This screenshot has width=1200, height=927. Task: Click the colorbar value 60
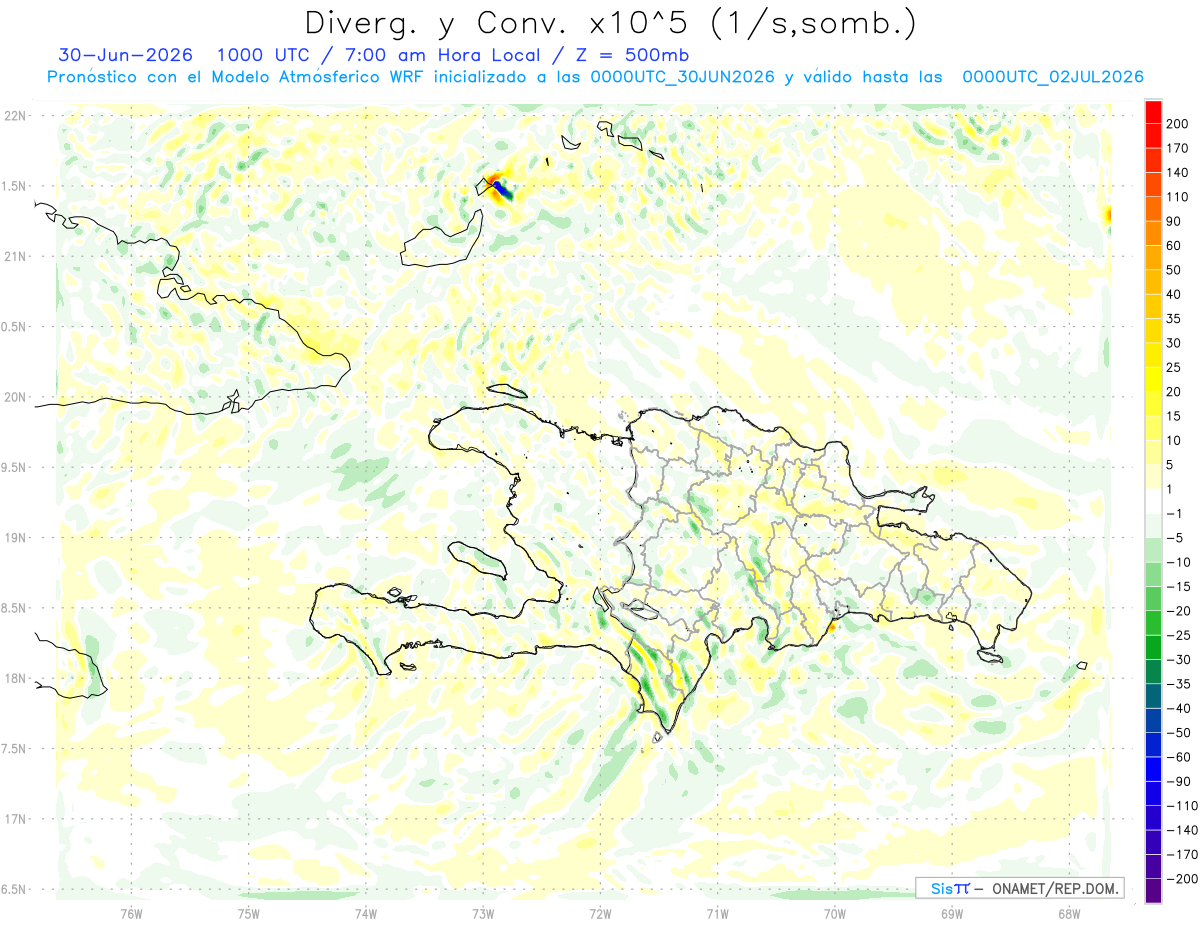pos(1175,246)
